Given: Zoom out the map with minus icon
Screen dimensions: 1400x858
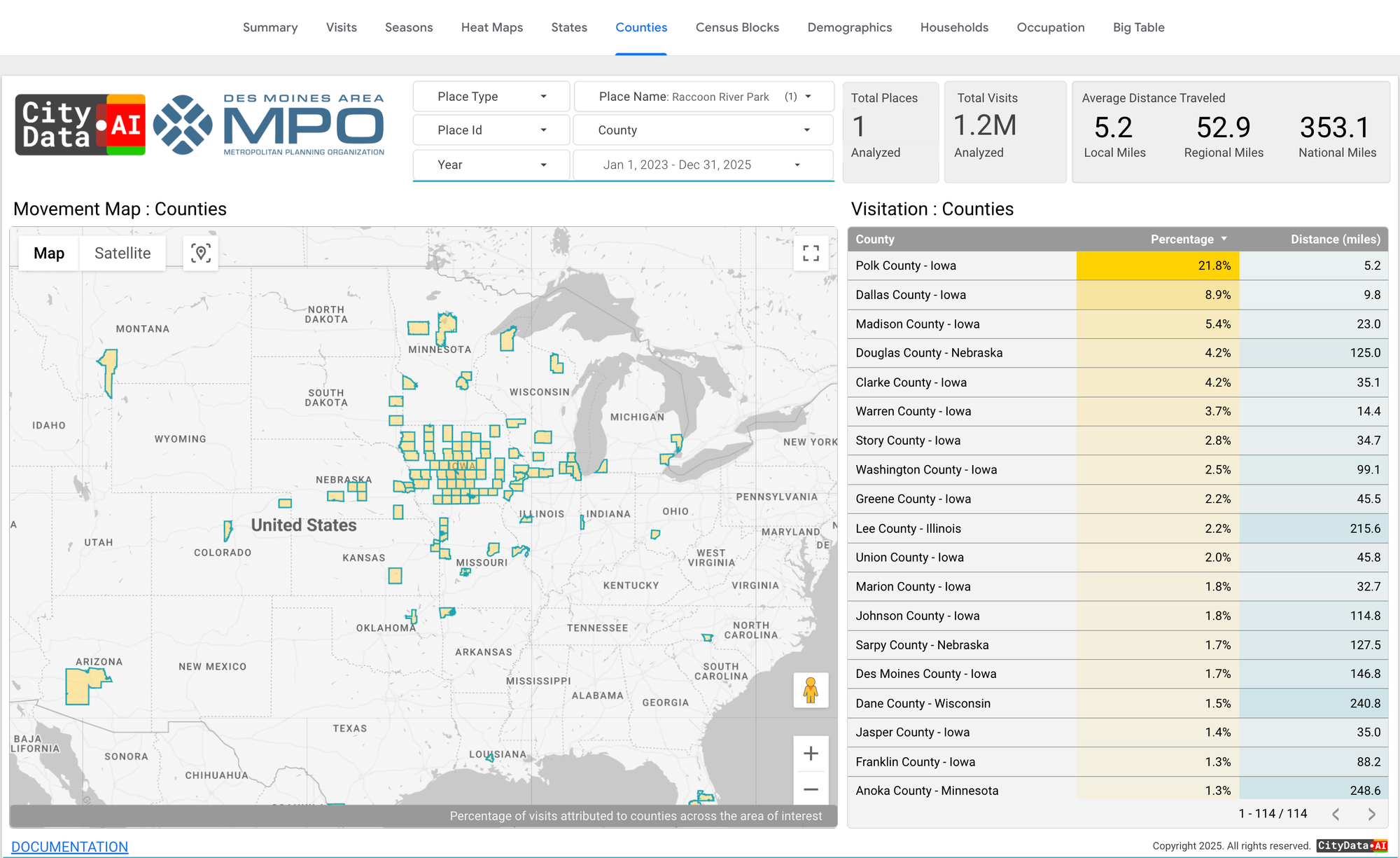Looking at the screenshot, I should pos(811,789).
